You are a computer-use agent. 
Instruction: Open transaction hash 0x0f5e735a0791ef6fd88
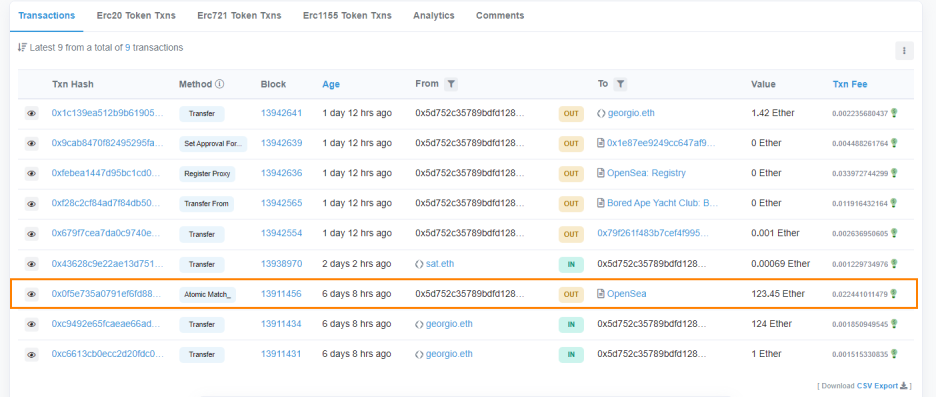click(106, 294)
